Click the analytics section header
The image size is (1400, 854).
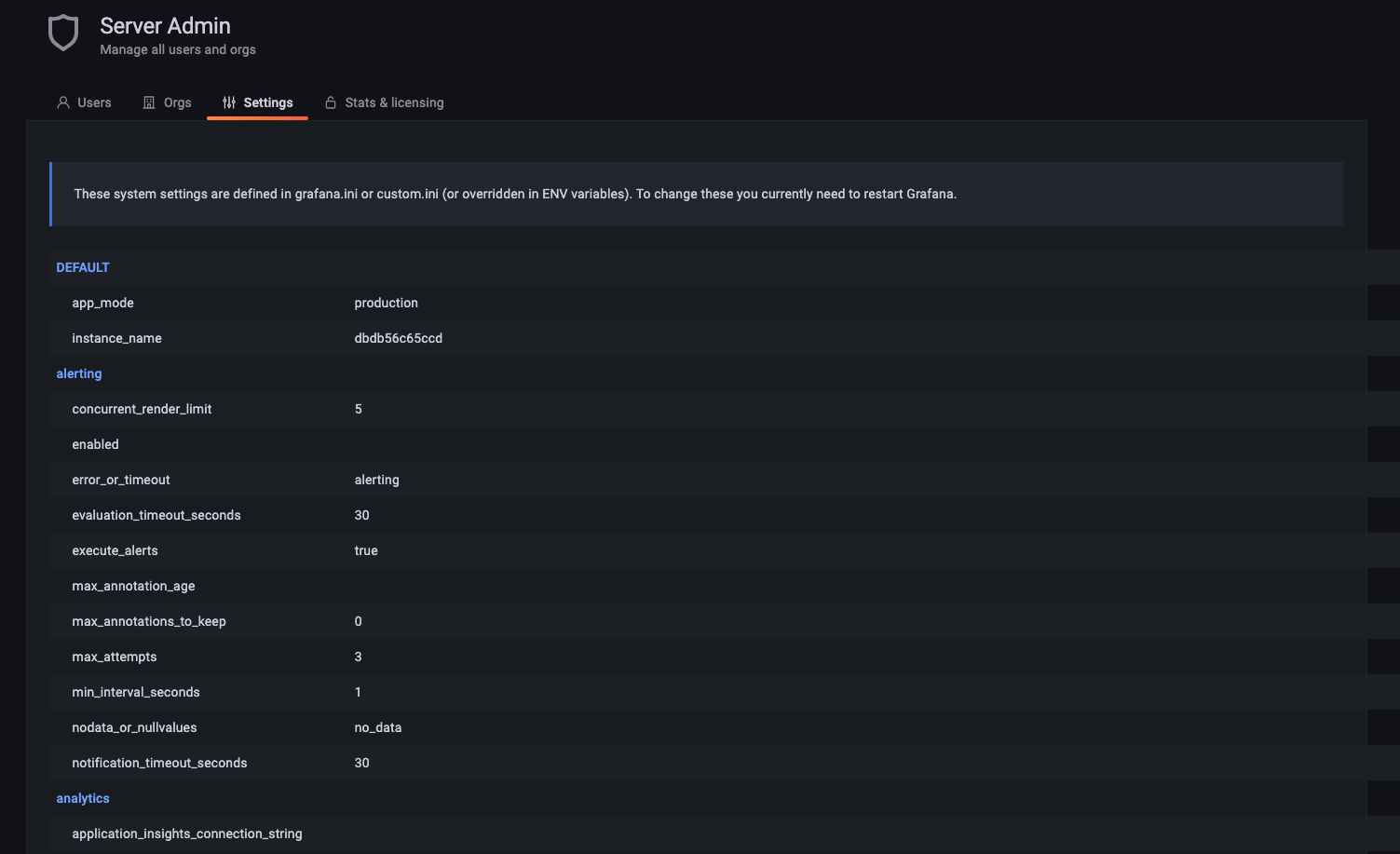pos(82,798)
